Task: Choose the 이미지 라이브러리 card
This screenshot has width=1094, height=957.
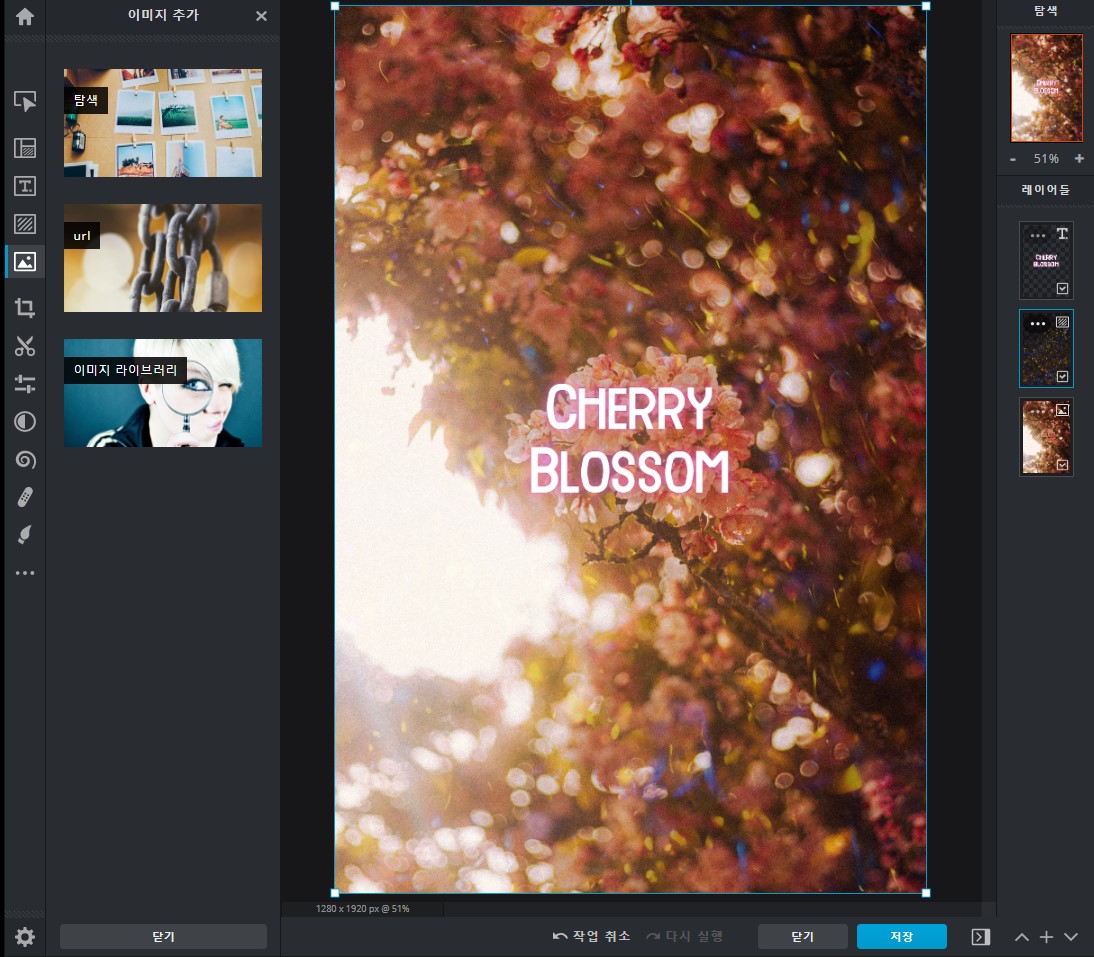Action: pos(163,393)
